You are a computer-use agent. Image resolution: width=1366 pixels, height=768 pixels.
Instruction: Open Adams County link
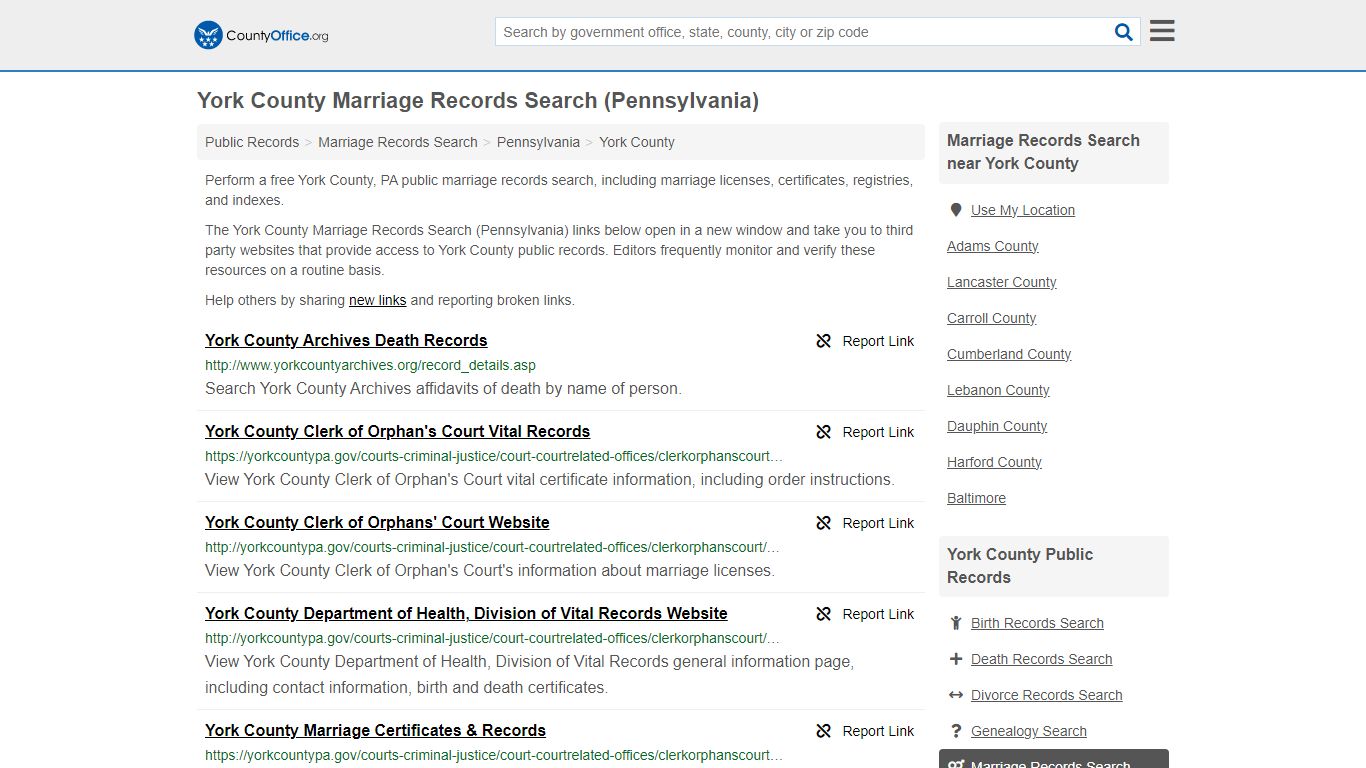(992, 246)
